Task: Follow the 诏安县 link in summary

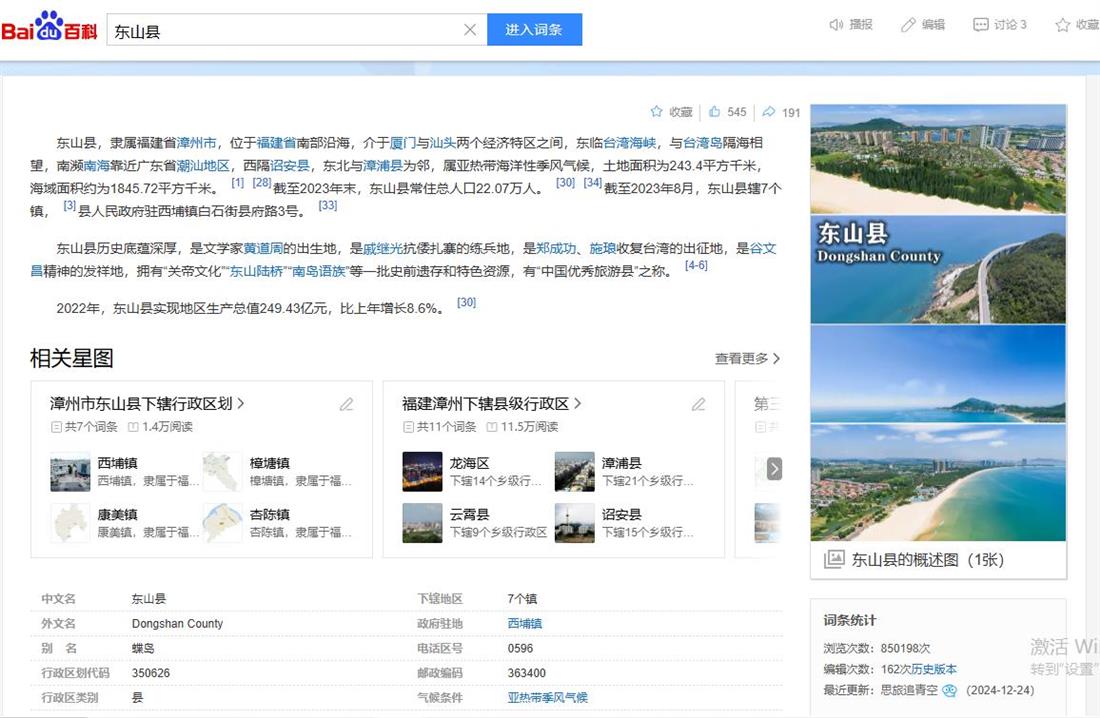Action: [290, 166]
